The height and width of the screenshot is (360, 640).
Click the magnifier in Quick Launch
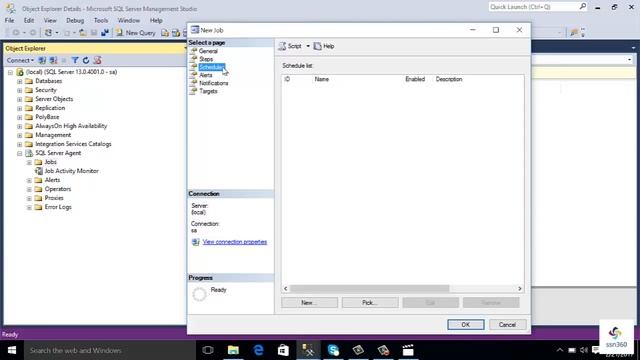point(582,7)
